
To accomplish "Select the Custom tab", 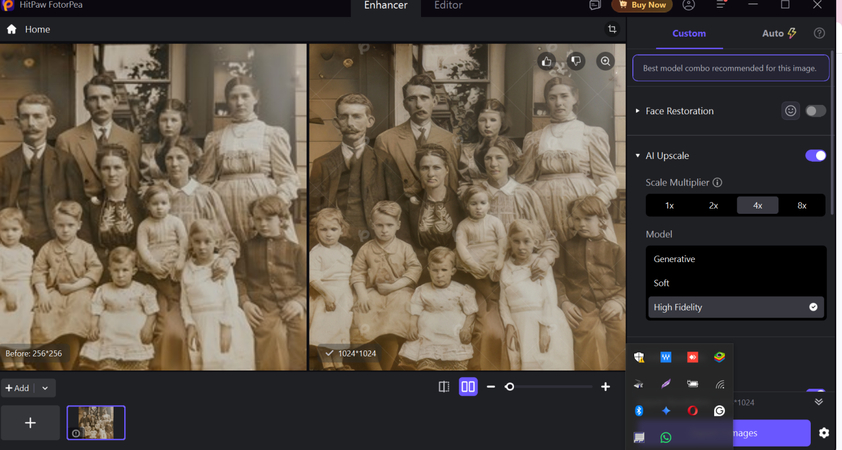I will point(689,33).
